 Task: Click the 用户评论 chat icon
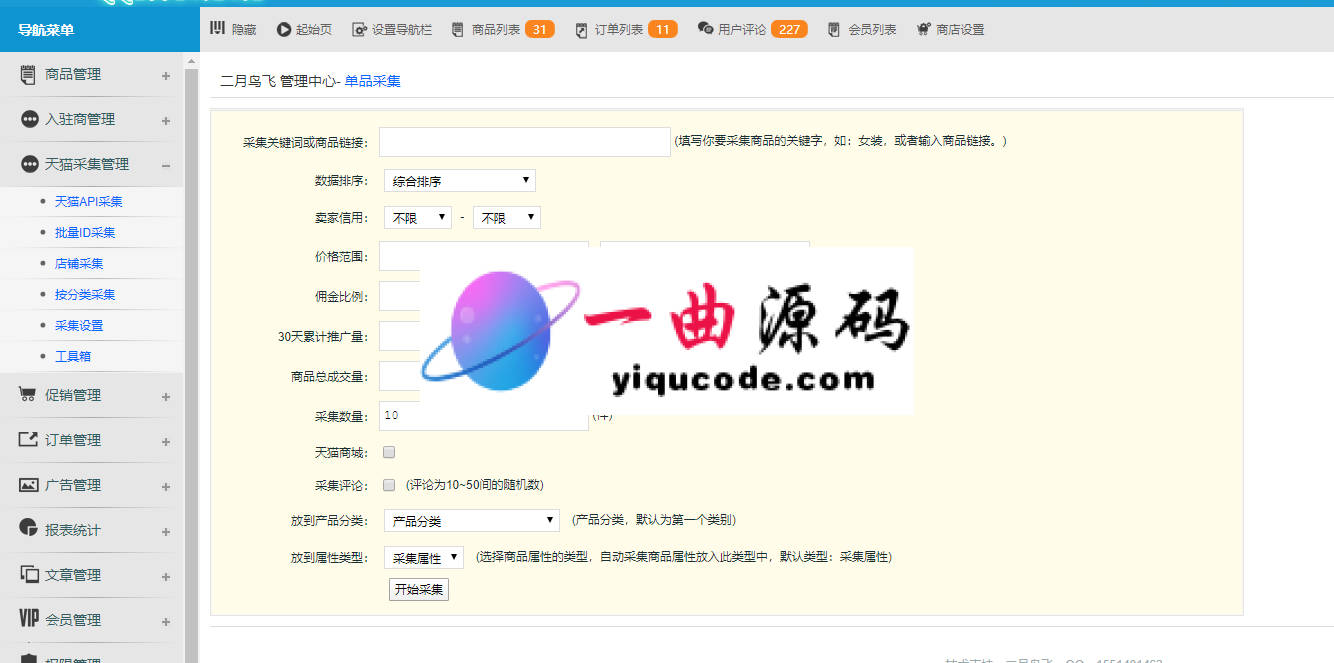click(x=705, y=29)
